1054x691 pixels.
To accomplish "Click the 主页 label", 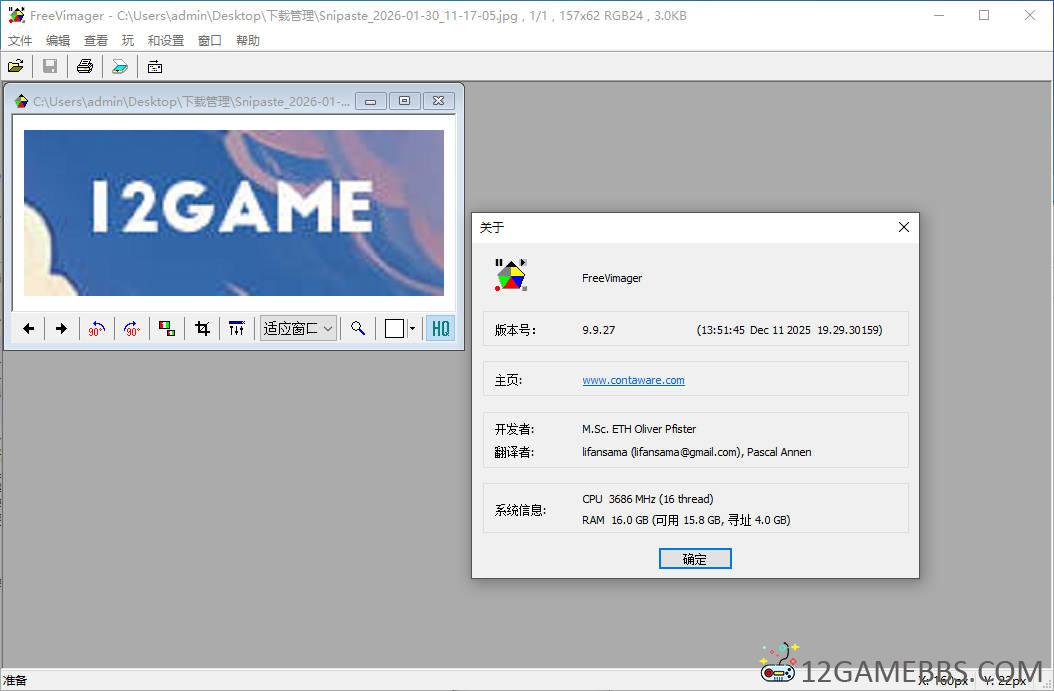I will coord(508,380).
